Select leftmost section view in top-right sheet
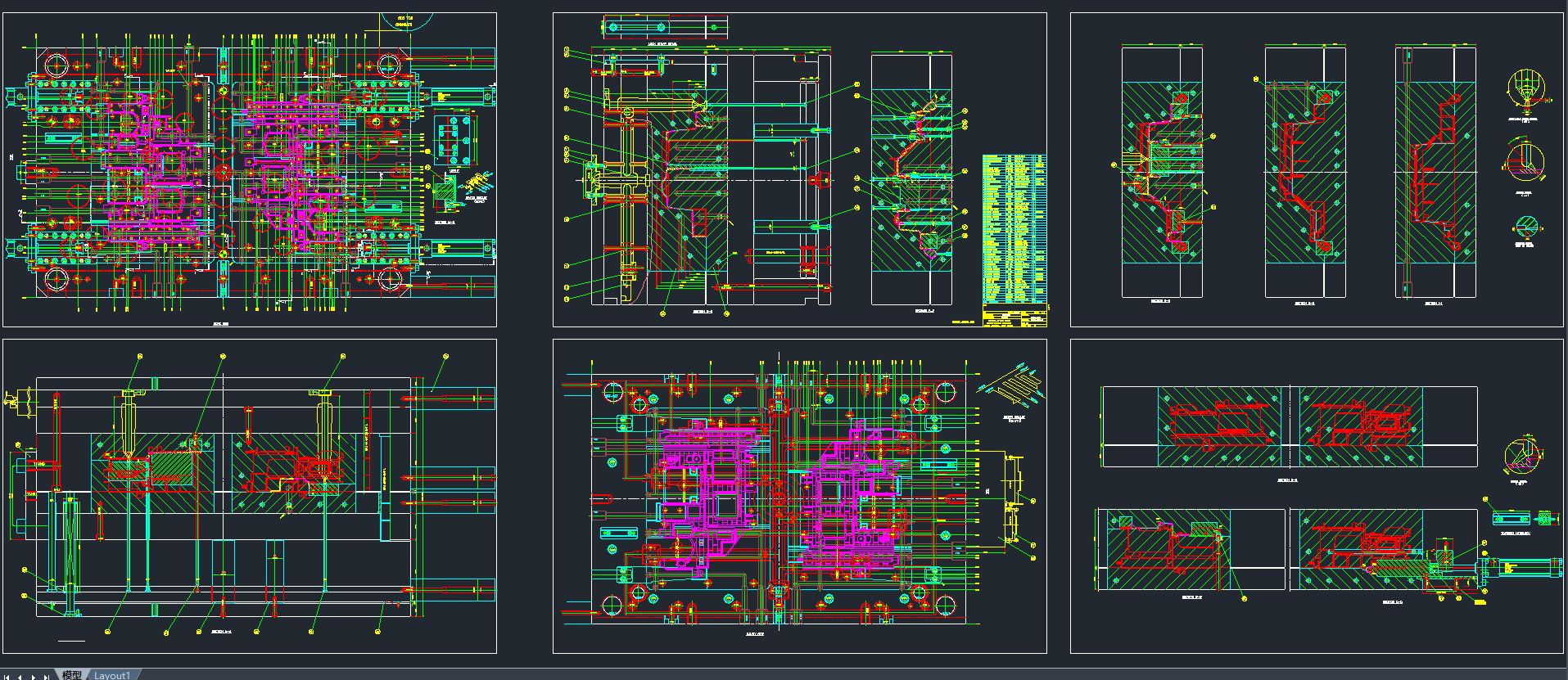This screenshot has height=680, width=1568. click(x=1161, y=172)
